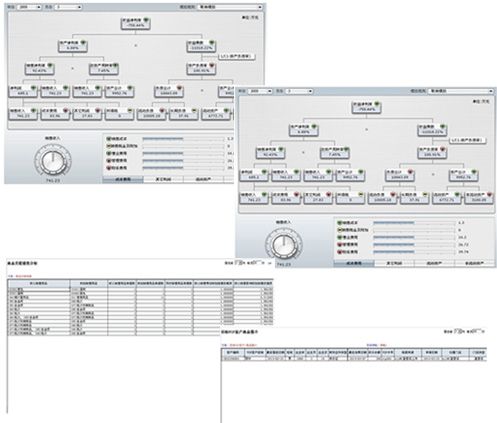Open the year dropdown in the front dashboard
This screenshot has width=497, height=423.
click(x=260, y=91)
